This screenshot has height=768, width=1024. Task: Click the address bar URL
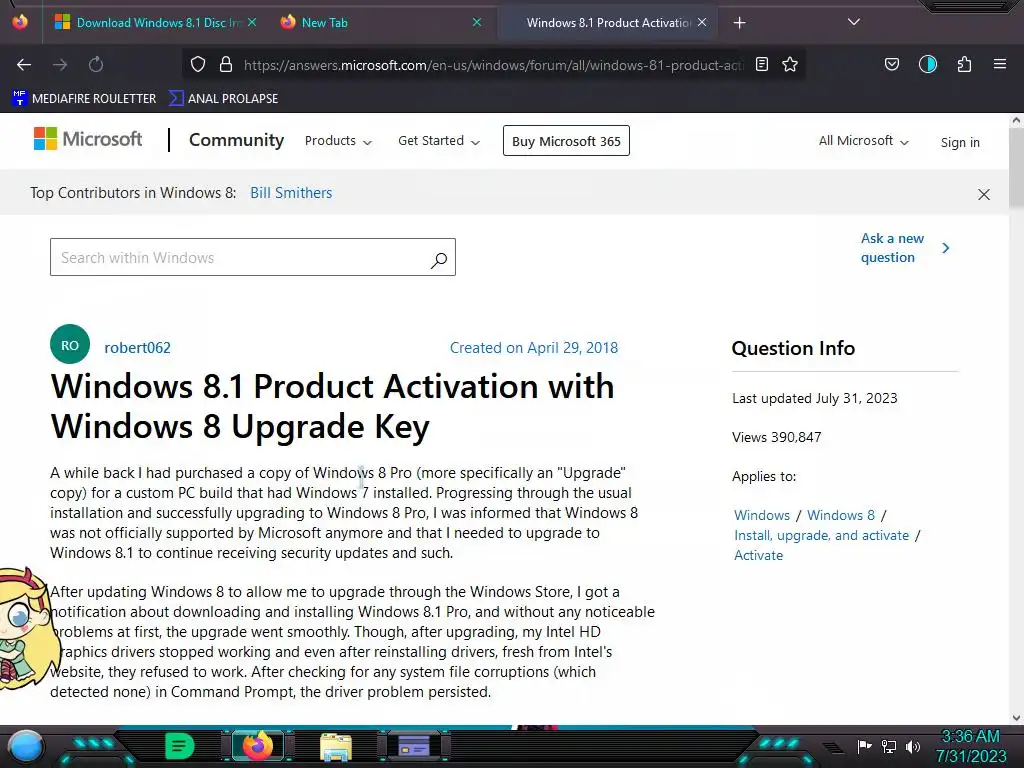[492, 65]
